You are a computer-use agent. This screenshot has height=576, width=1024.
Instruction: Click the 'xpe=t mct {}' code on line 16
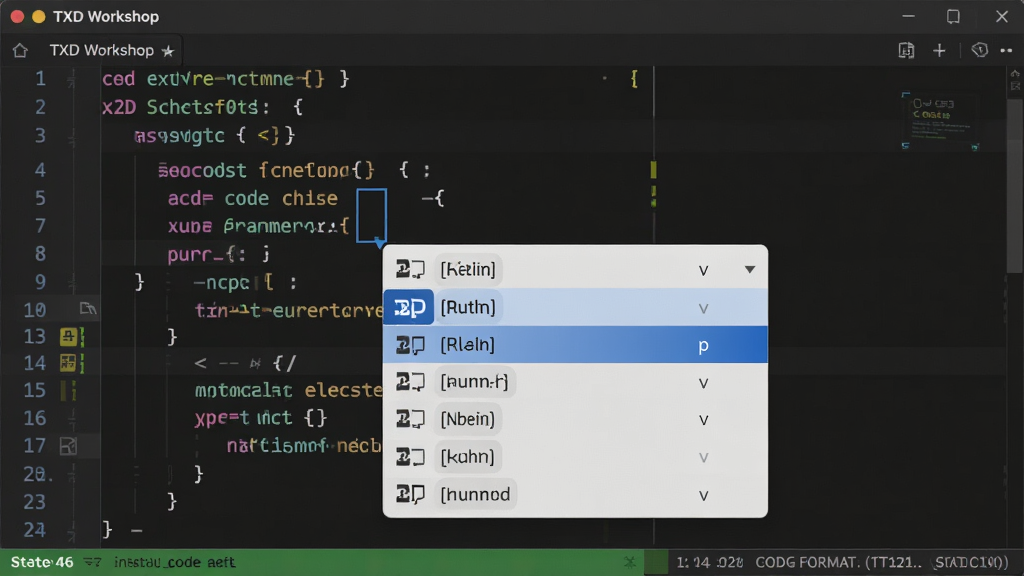click(261, 418)
